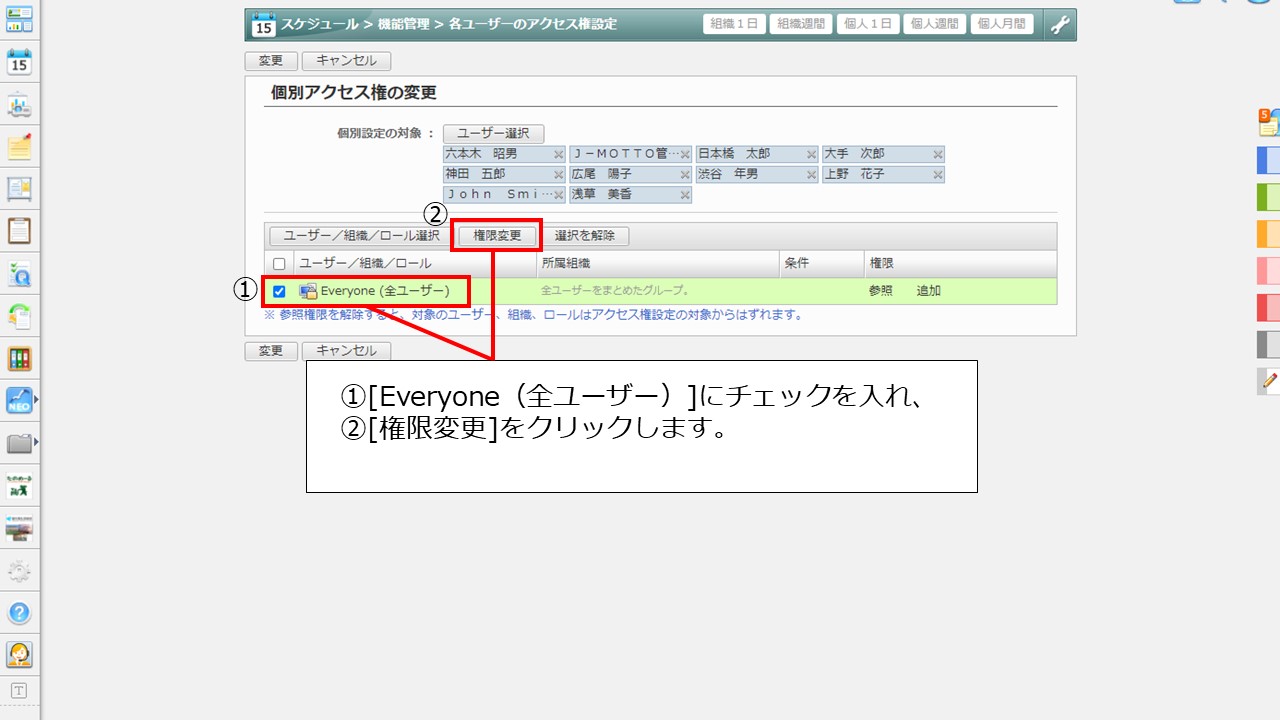Expand the NEO icon's side arrow
The image size is (1280, 720).
(37, 401)
